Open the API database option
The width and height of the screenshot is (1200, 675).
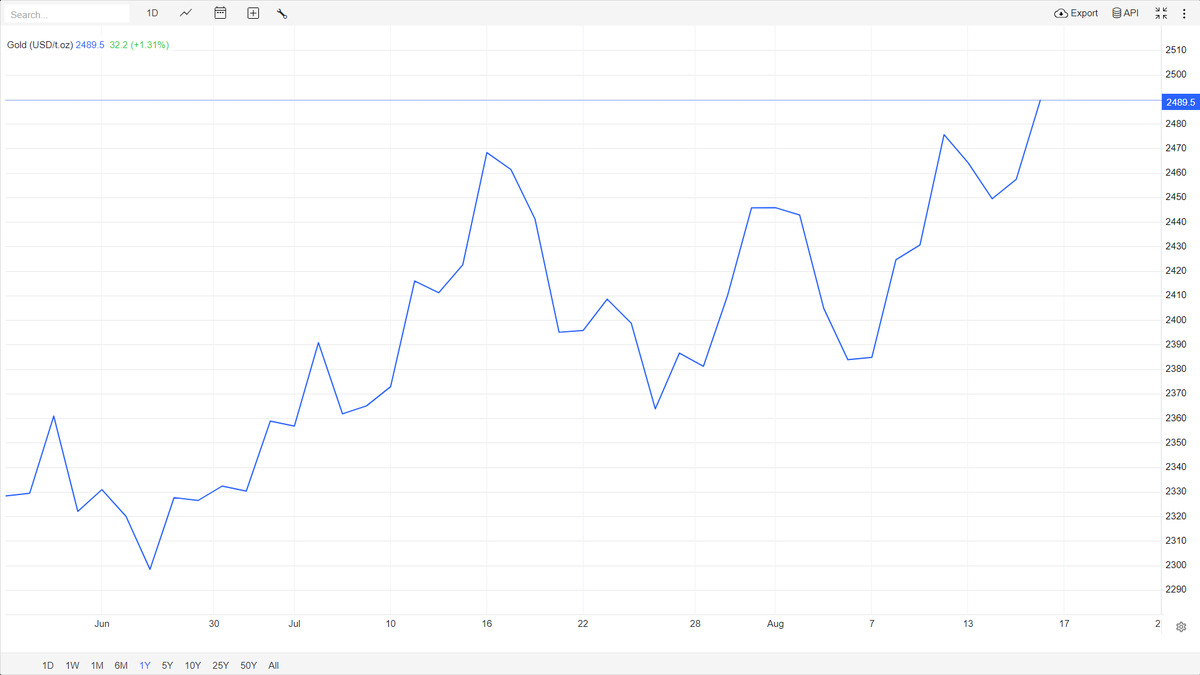point(1125,13)
